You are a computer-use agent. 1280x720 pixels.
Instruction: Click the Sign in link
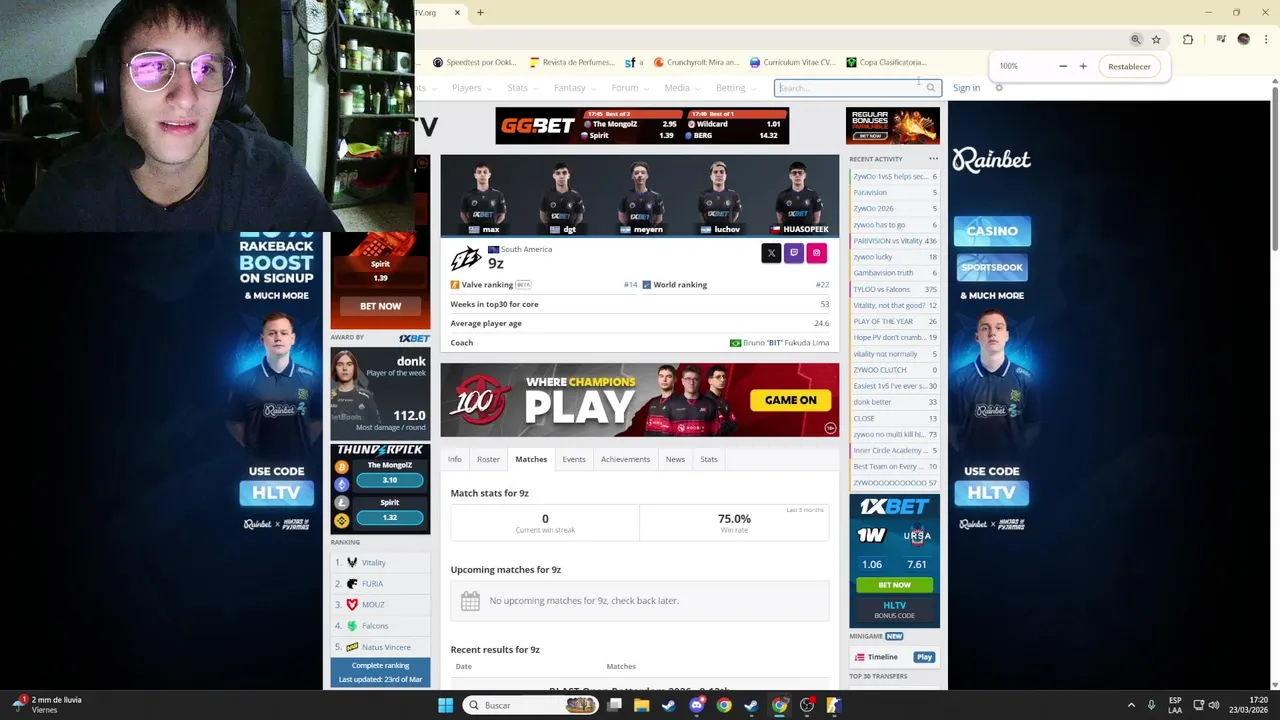[x=966, y=88]
